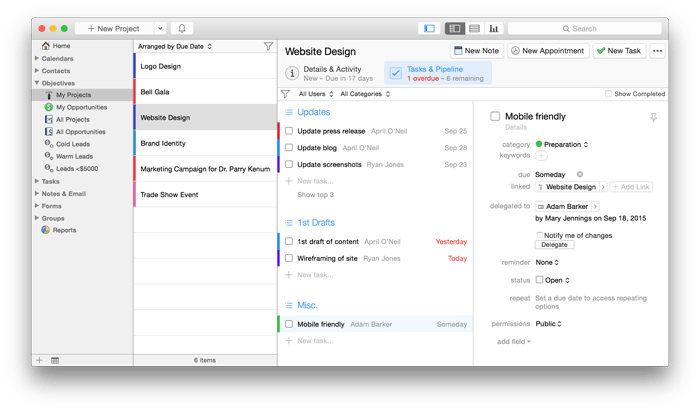Enable the Show Completed checkbox
700x411 pixels.
608,94
